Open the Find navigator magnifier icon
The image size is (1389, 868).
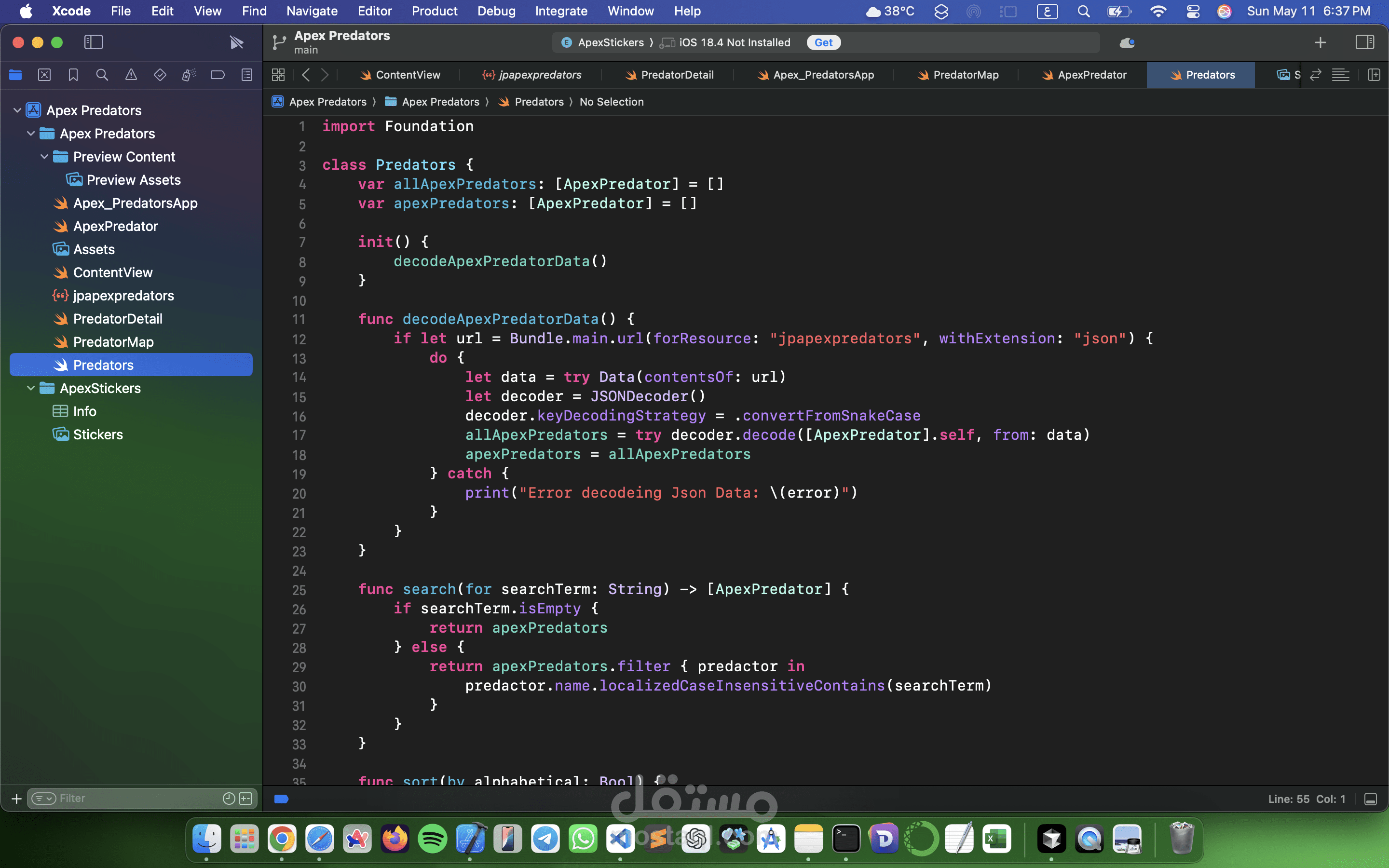pos(102,75)
